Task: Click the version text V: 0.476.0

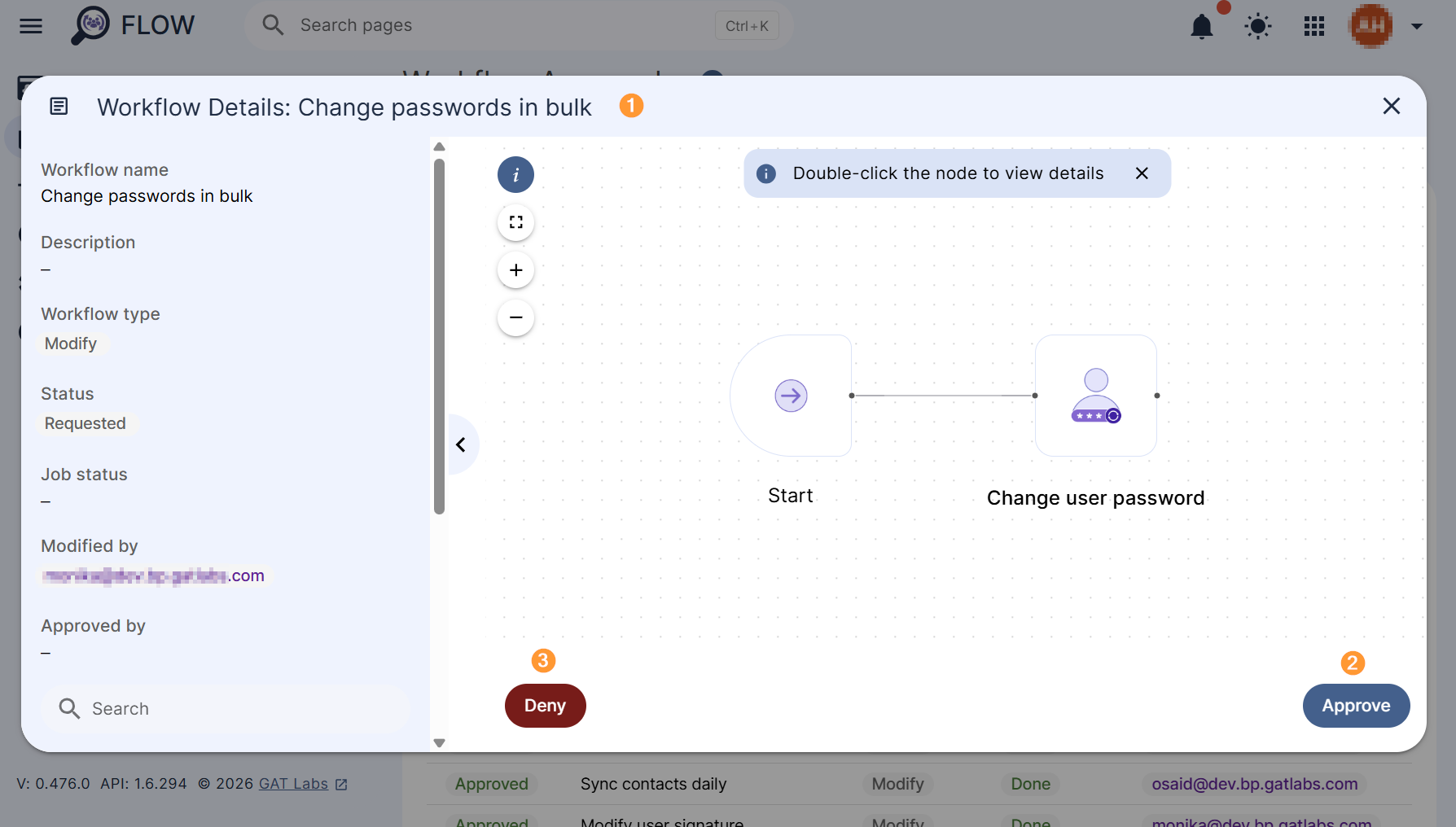Action: click(54, 784)
